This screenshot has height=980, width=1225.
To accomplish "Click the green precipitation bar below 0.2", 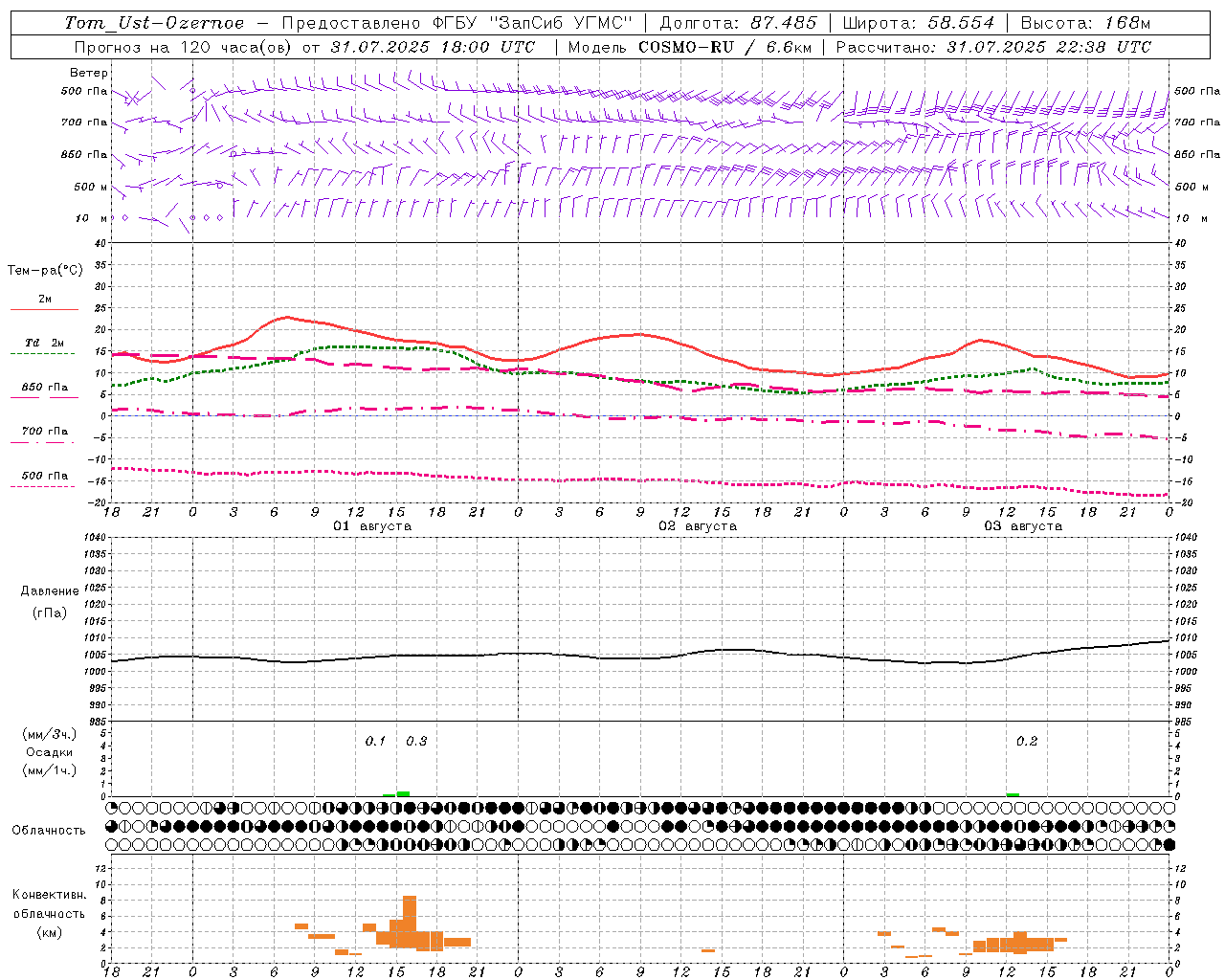I will 1013,794.
